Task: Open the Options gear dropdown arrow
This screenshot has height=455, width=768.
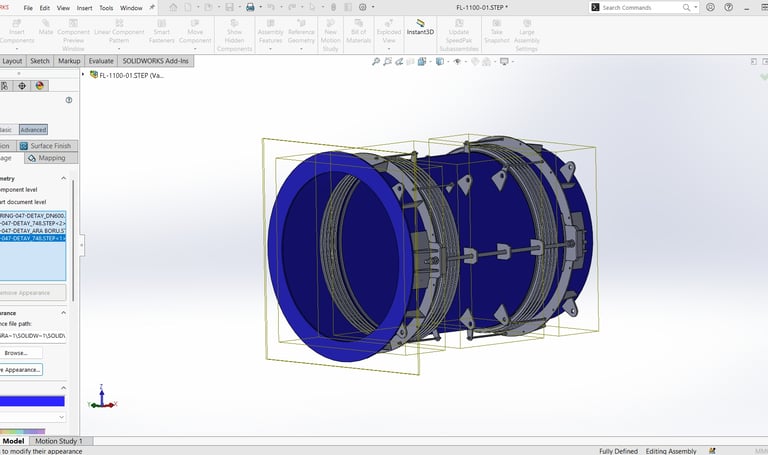Action: (x=373, y=7)
